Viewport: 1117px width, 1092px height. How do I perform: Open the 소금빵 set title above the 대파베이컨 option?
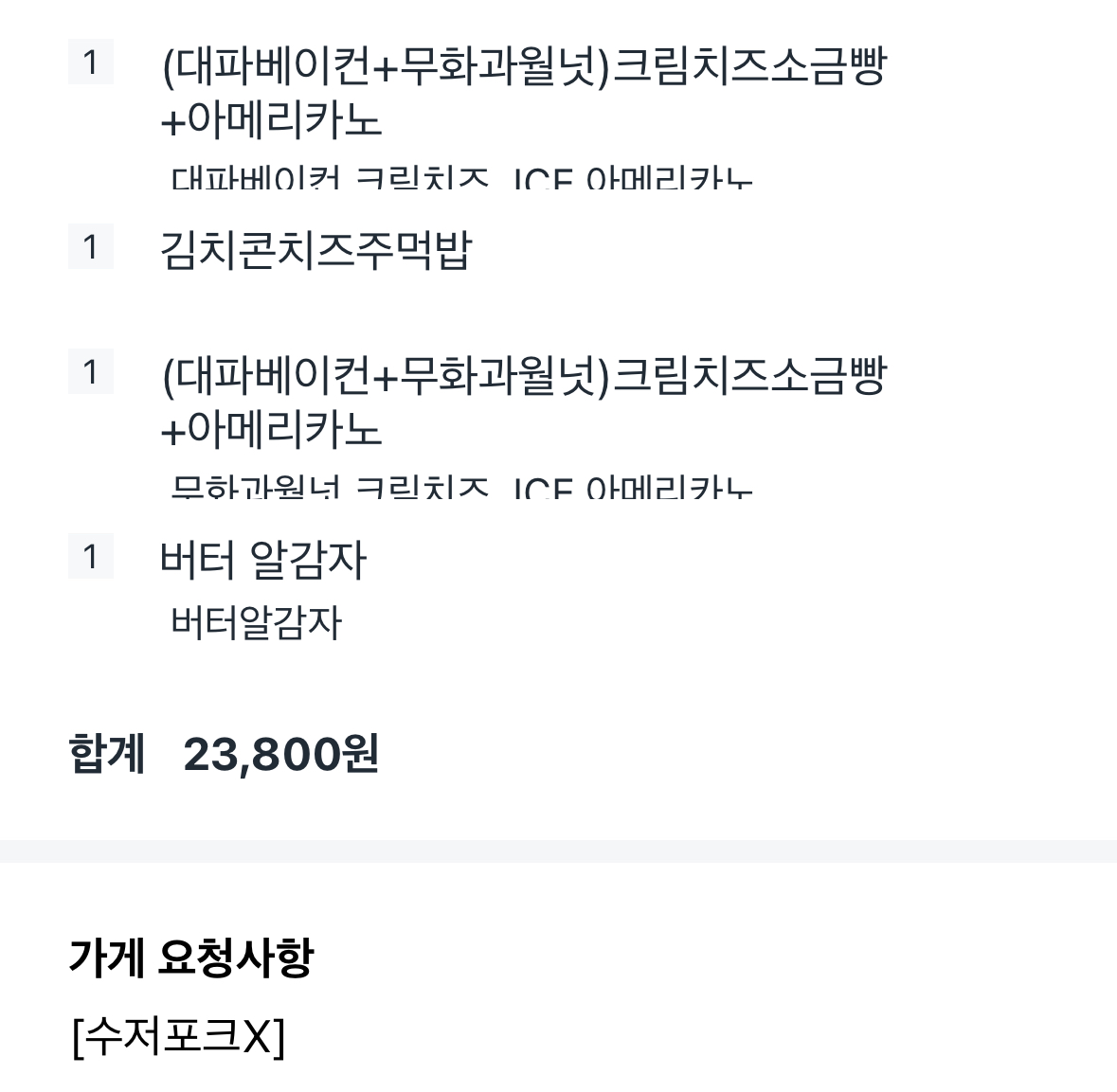pyautogui.click(x=524, y=67)
